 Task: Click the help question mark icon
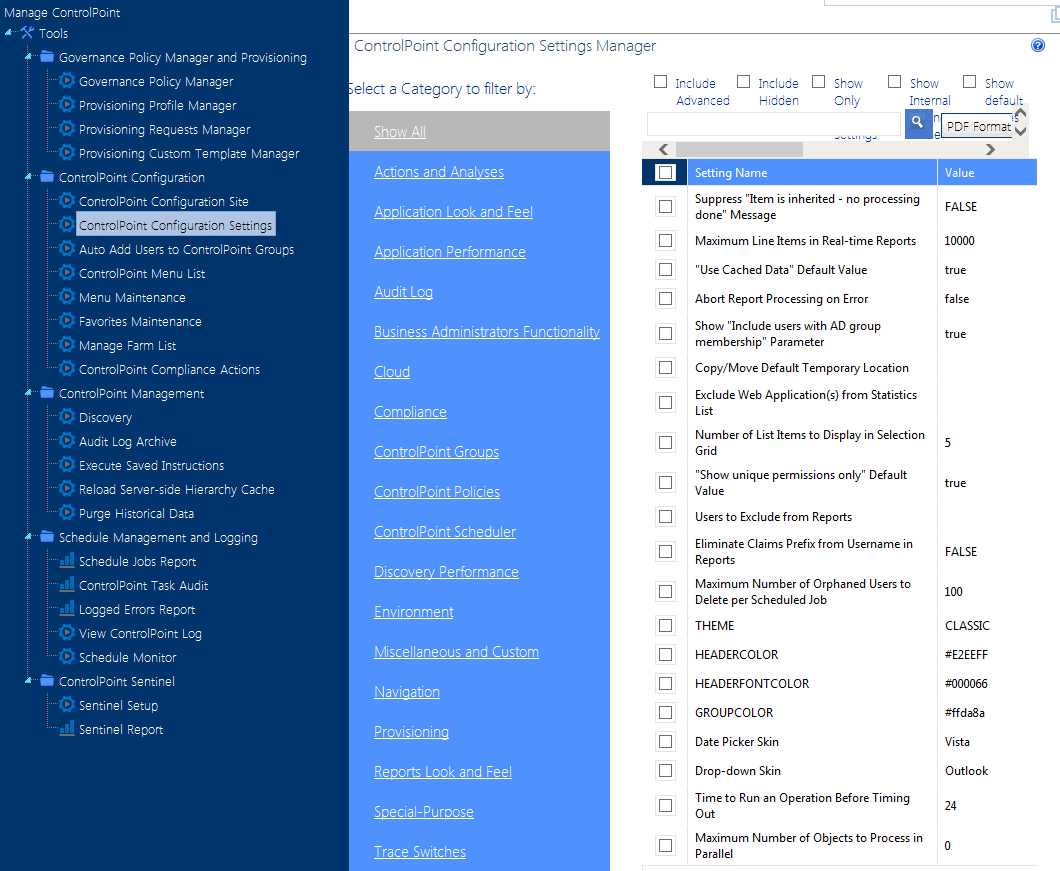tap(1037, 44)
